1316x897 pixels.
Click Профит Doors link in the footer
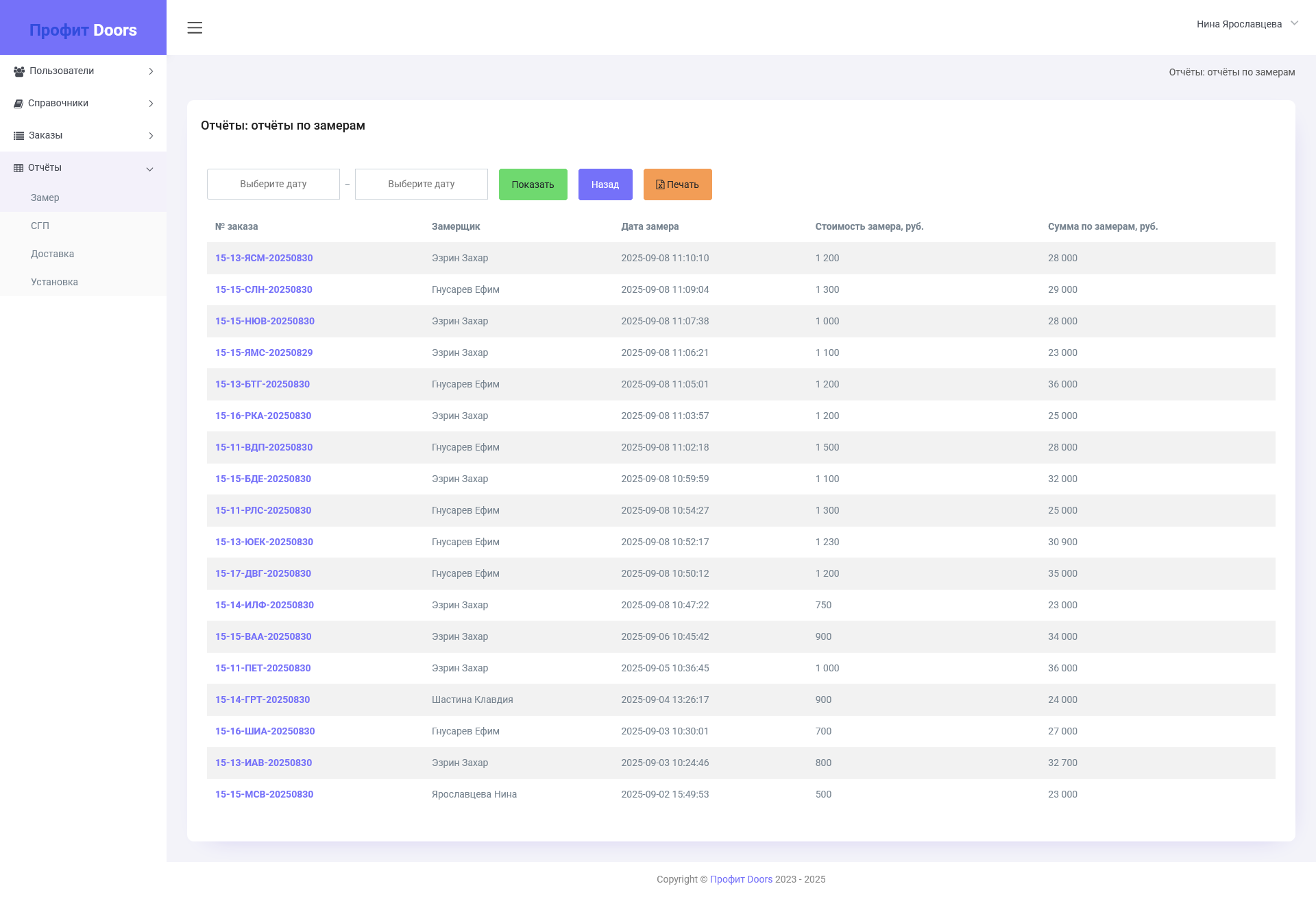pyautogui.click(x=740, y=878)
